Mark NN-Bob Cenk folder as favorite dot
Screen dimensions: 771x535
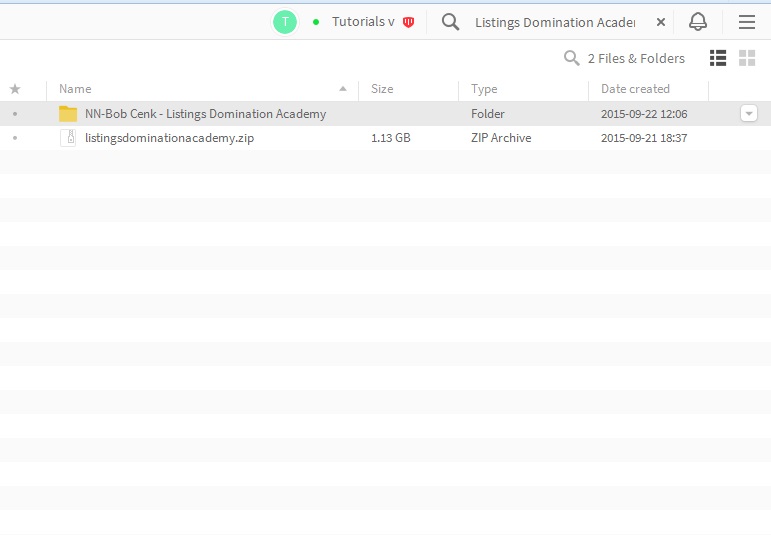pos(15,114)
